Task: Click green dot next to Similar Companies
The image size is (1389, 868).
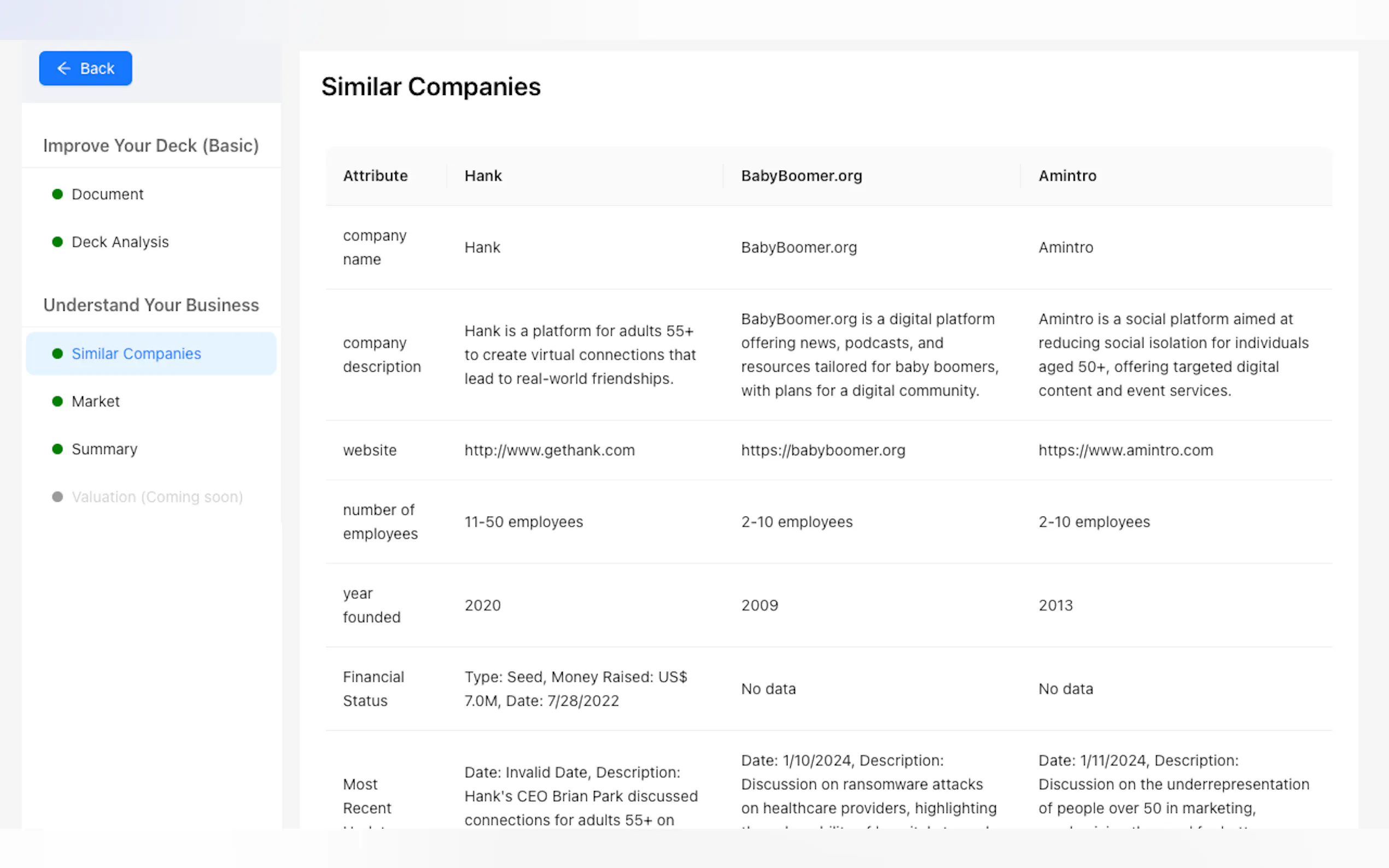Action: pyautogui.click(x=57, y=354)
